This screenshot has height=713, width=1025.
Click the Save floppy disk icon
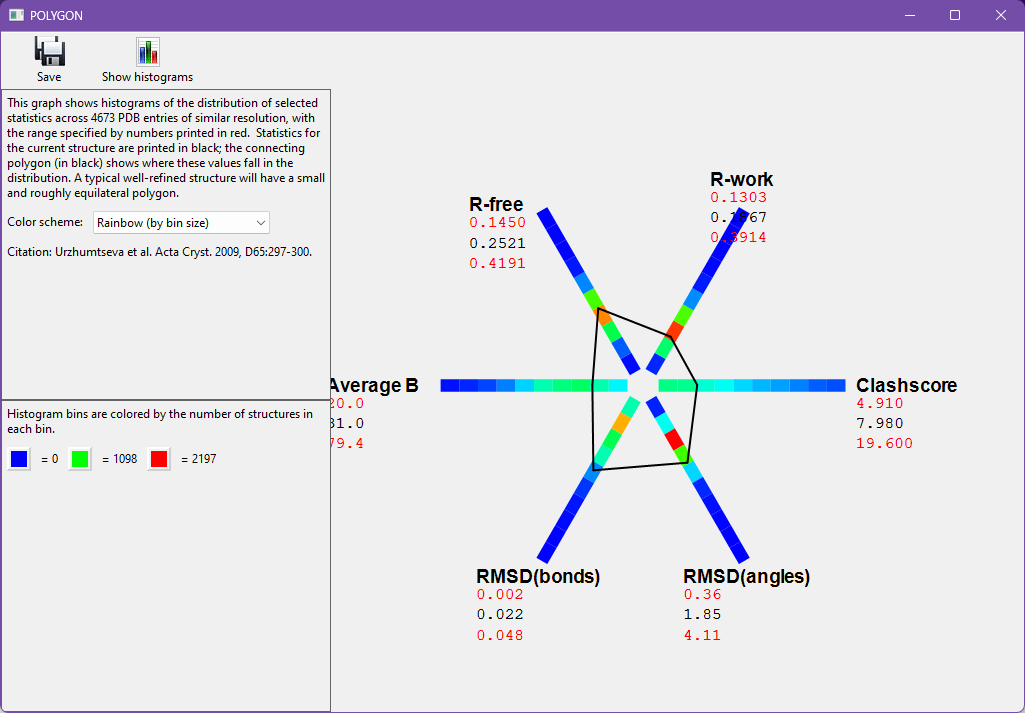point(49,52)
